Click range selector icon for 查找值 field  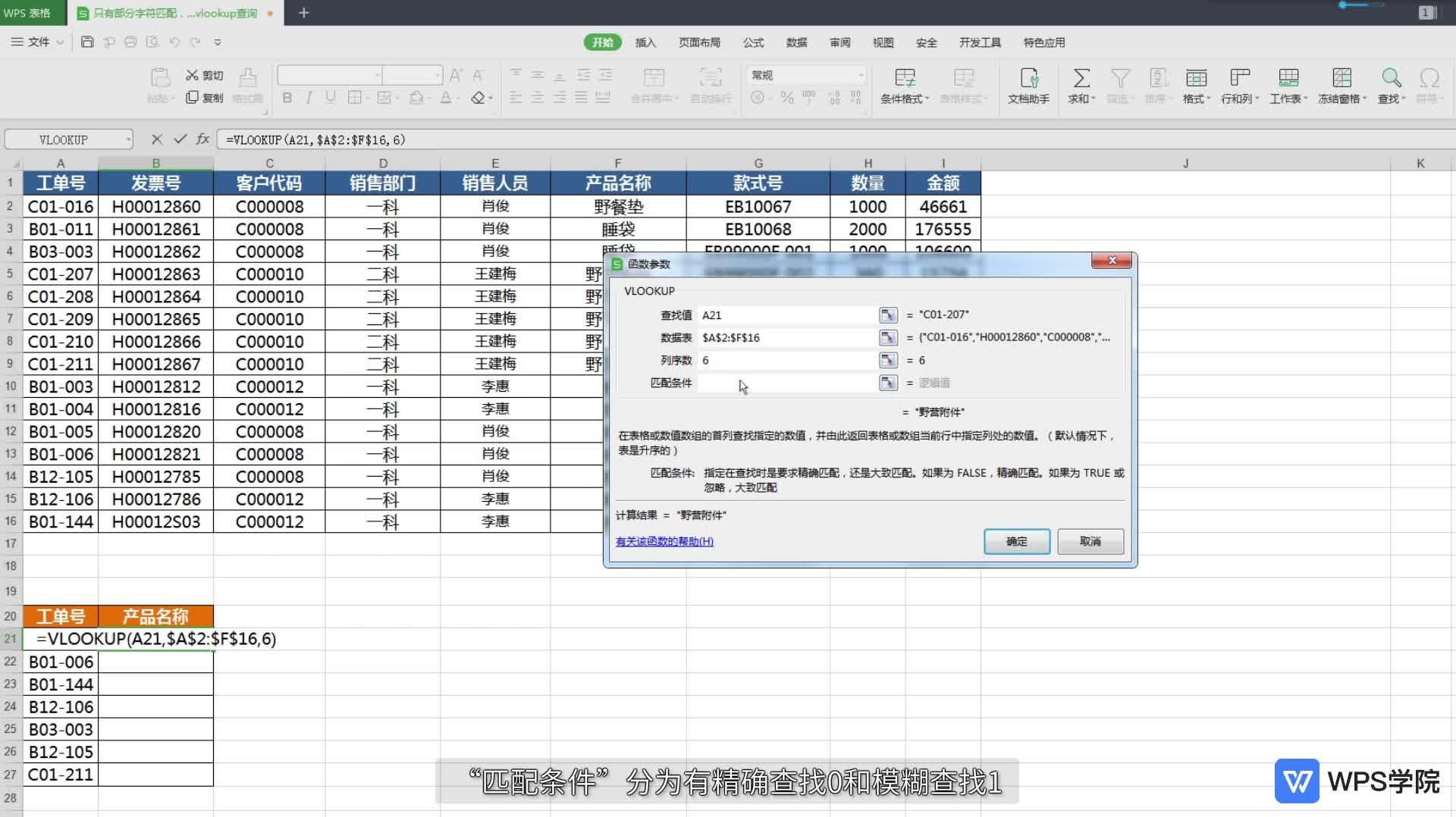tap(888, 315)
